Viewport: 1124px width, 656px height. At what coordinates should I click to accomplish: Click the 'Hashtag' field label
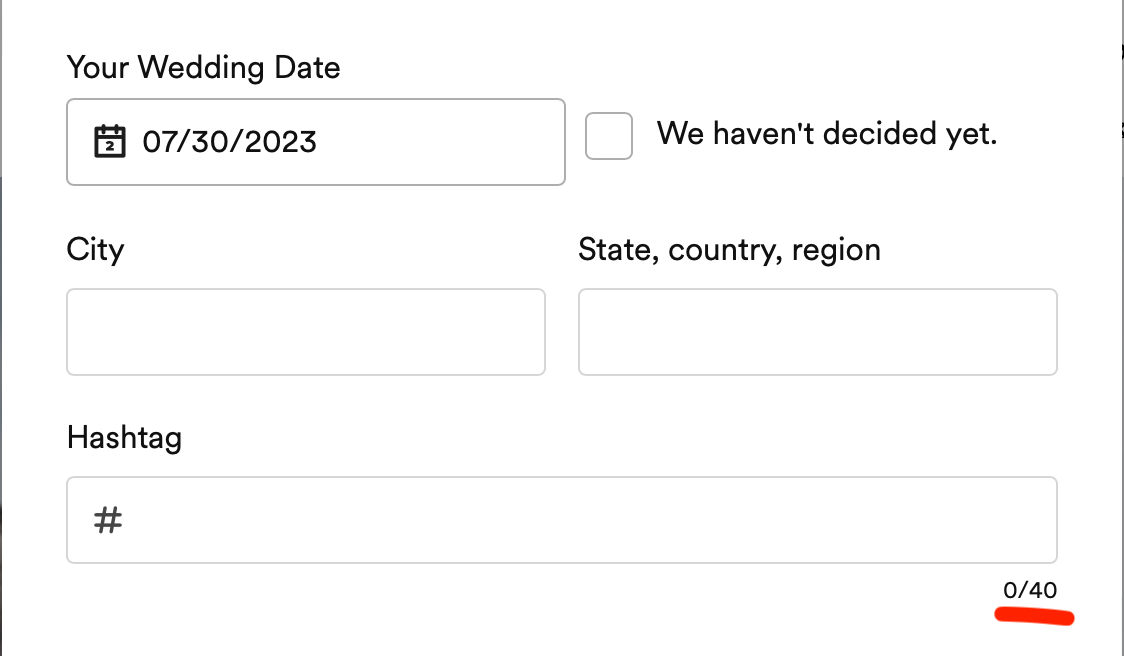(124, 438)
